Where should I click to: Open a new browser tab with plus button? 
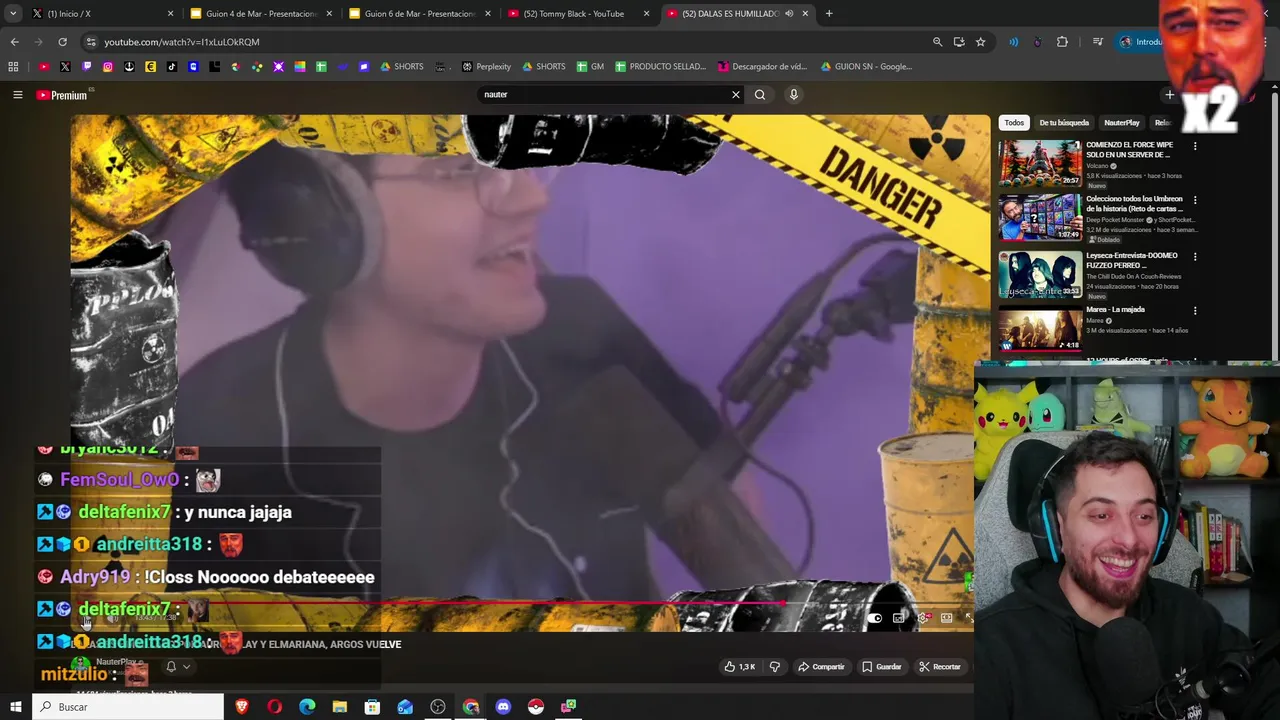point(829,14)
